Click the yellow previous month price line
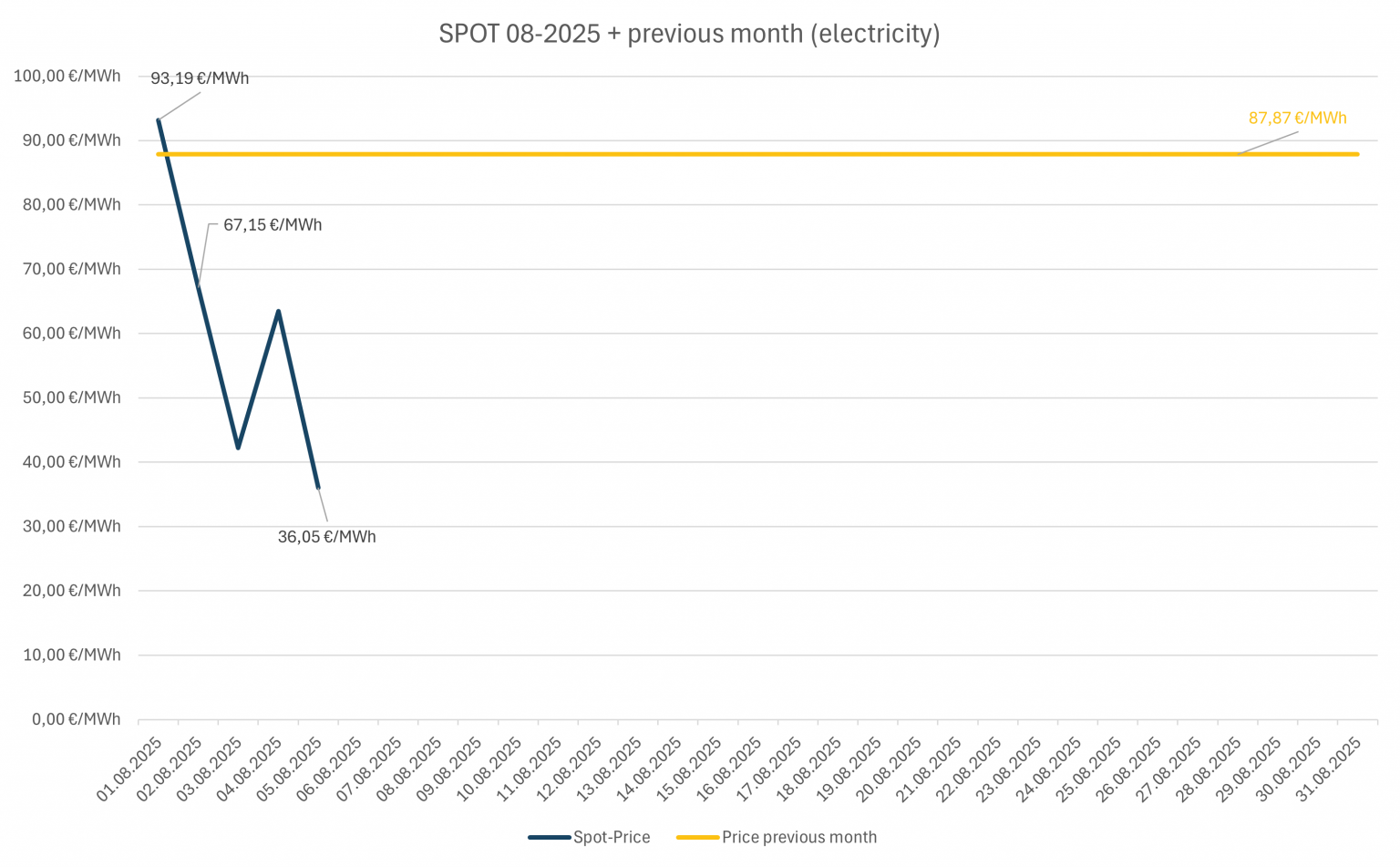Screen dimensions: 1400x867 click(x=729, y=154)
